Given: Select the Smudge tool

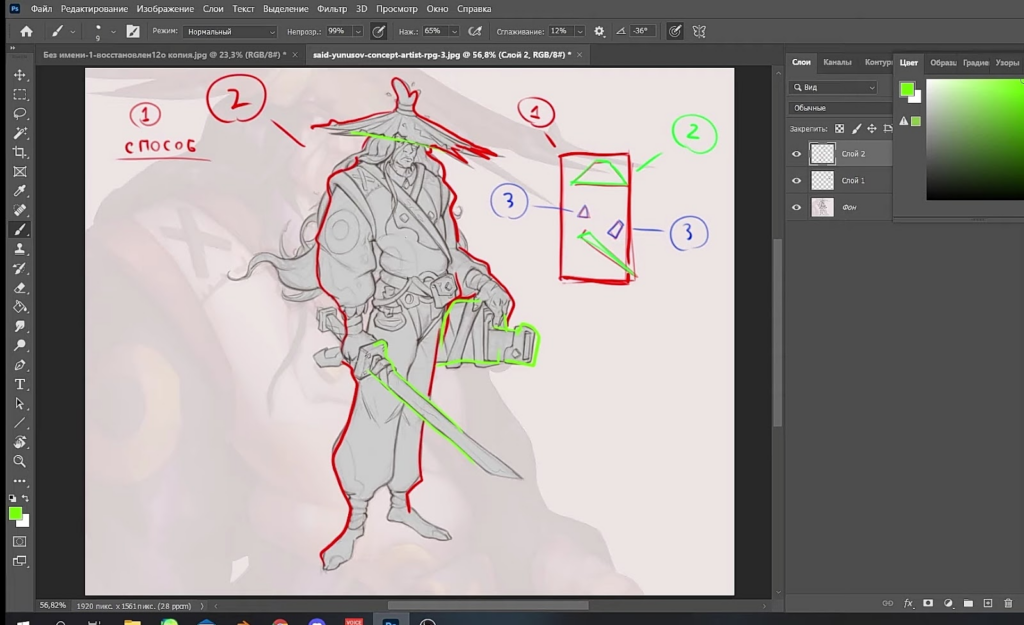Looking at the screenshot, I should tap(20, 326).
